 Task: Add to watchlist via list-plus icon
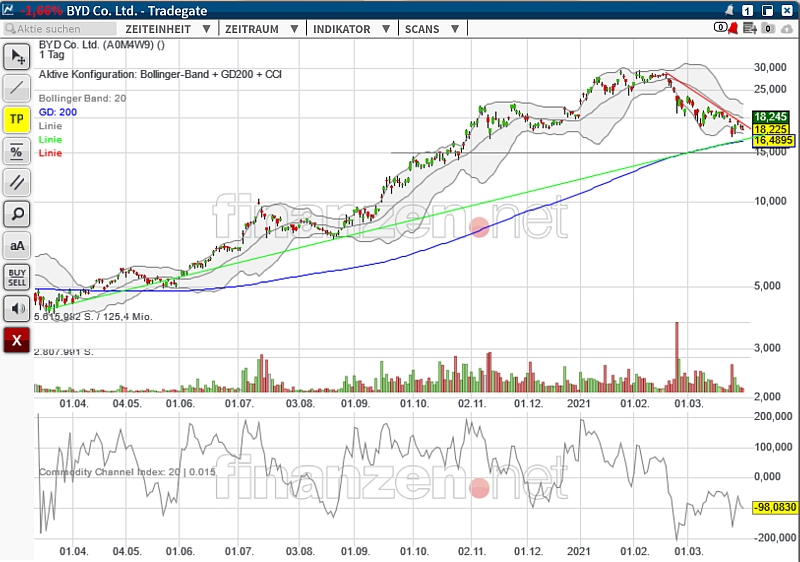coord(749,29)
